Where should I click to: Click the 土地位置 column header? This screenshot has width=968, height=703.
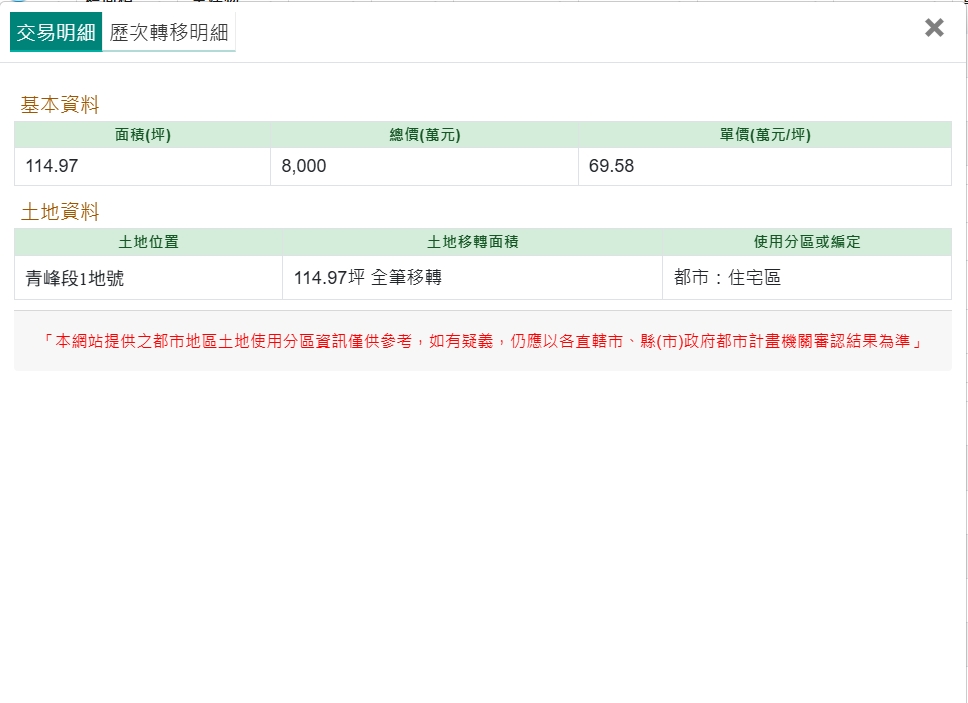(148, 242)
